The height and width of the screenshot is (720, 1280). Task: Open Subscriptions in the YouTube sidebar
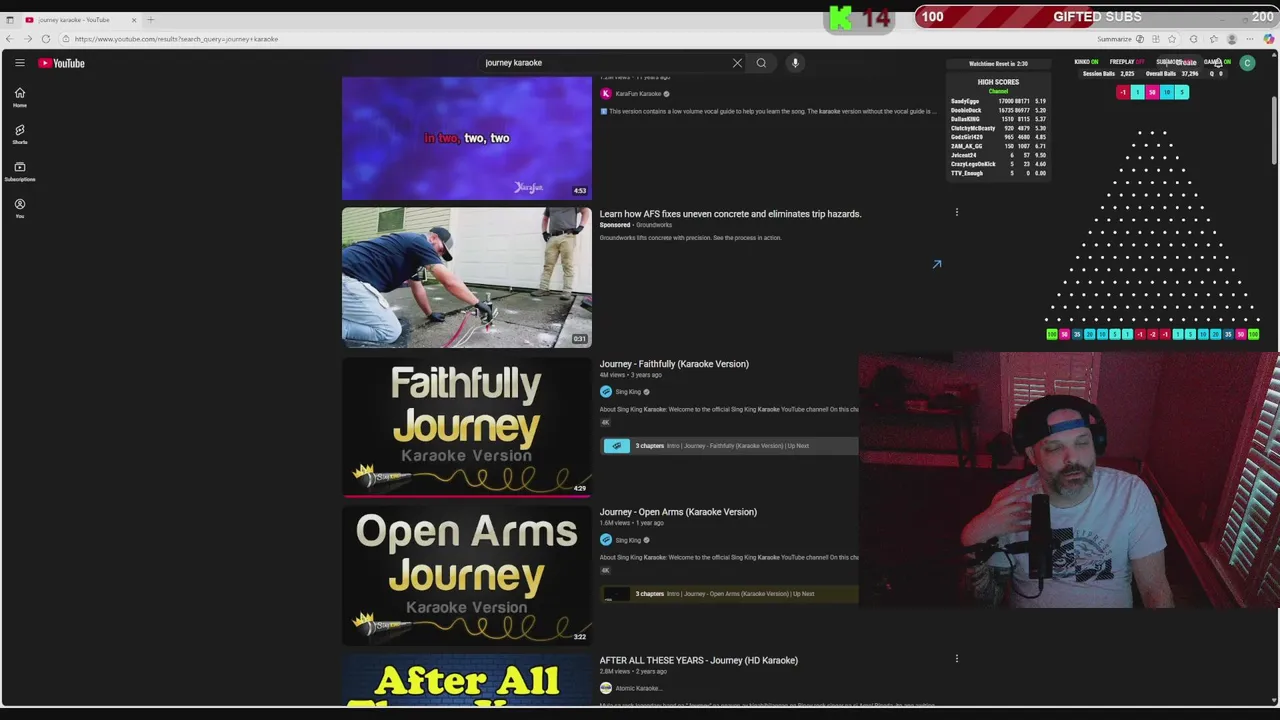click(x=19, y=171)
